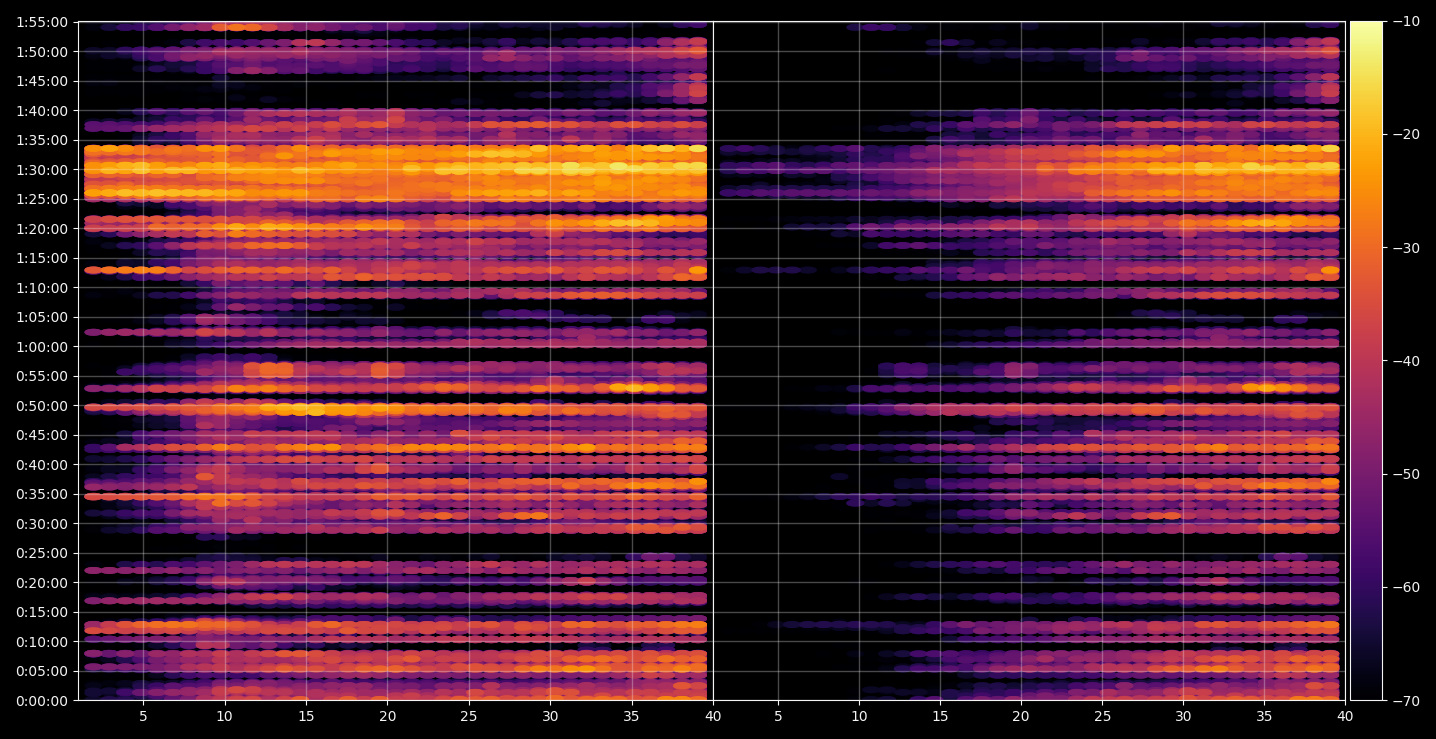Click the −10 colorbar tick label
This screenshot has width=1436, height=739.
(x=1406, y=22)
